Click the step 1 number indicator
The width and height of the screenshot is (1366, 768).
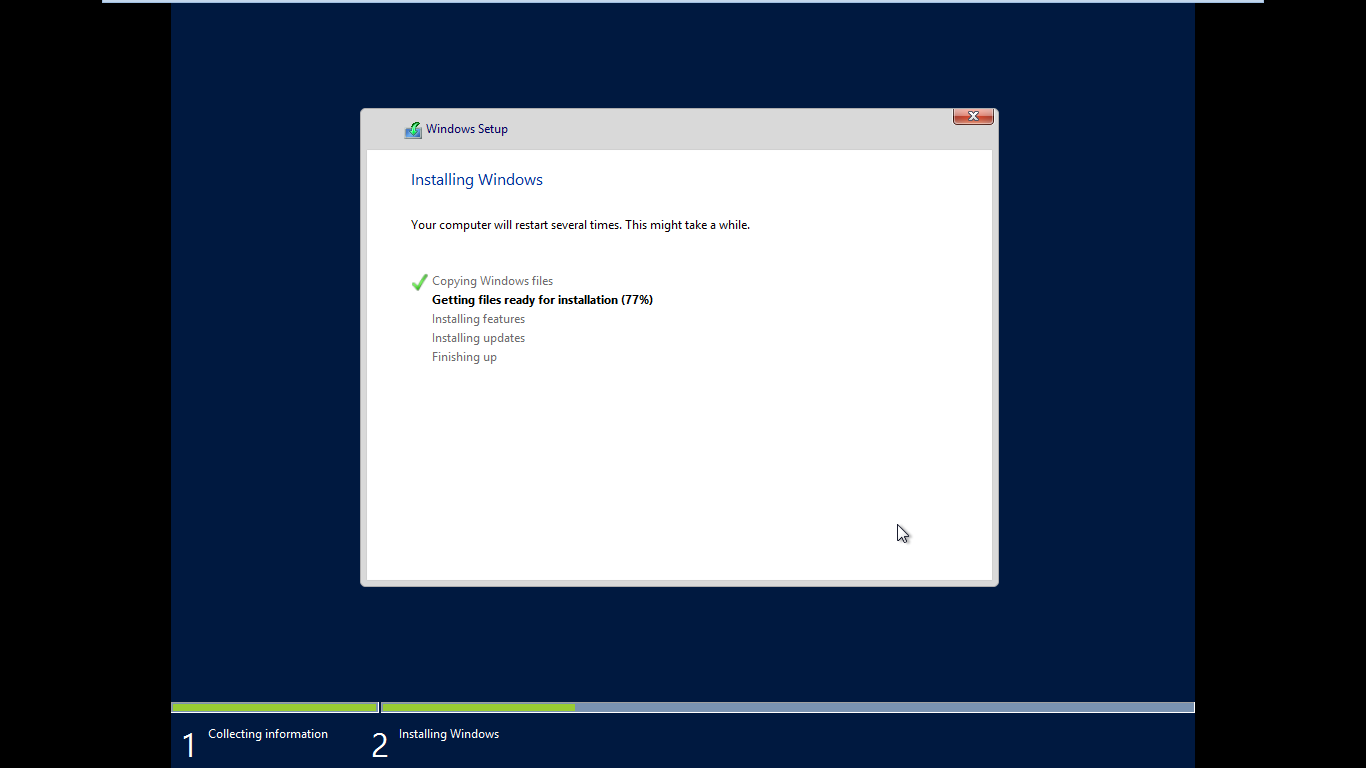189,742
